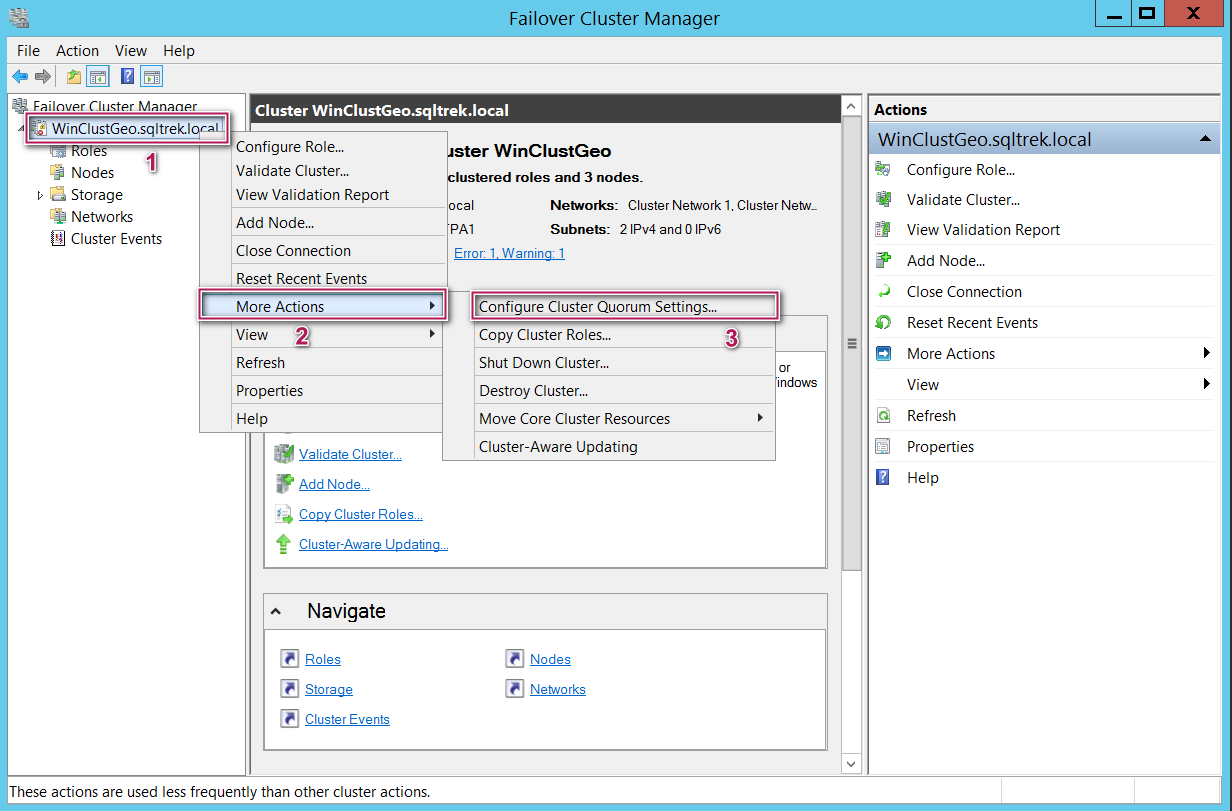Click the blue Help toolbar icon
This screenshot has width=1232, height=811.
[x=128, y=77]
